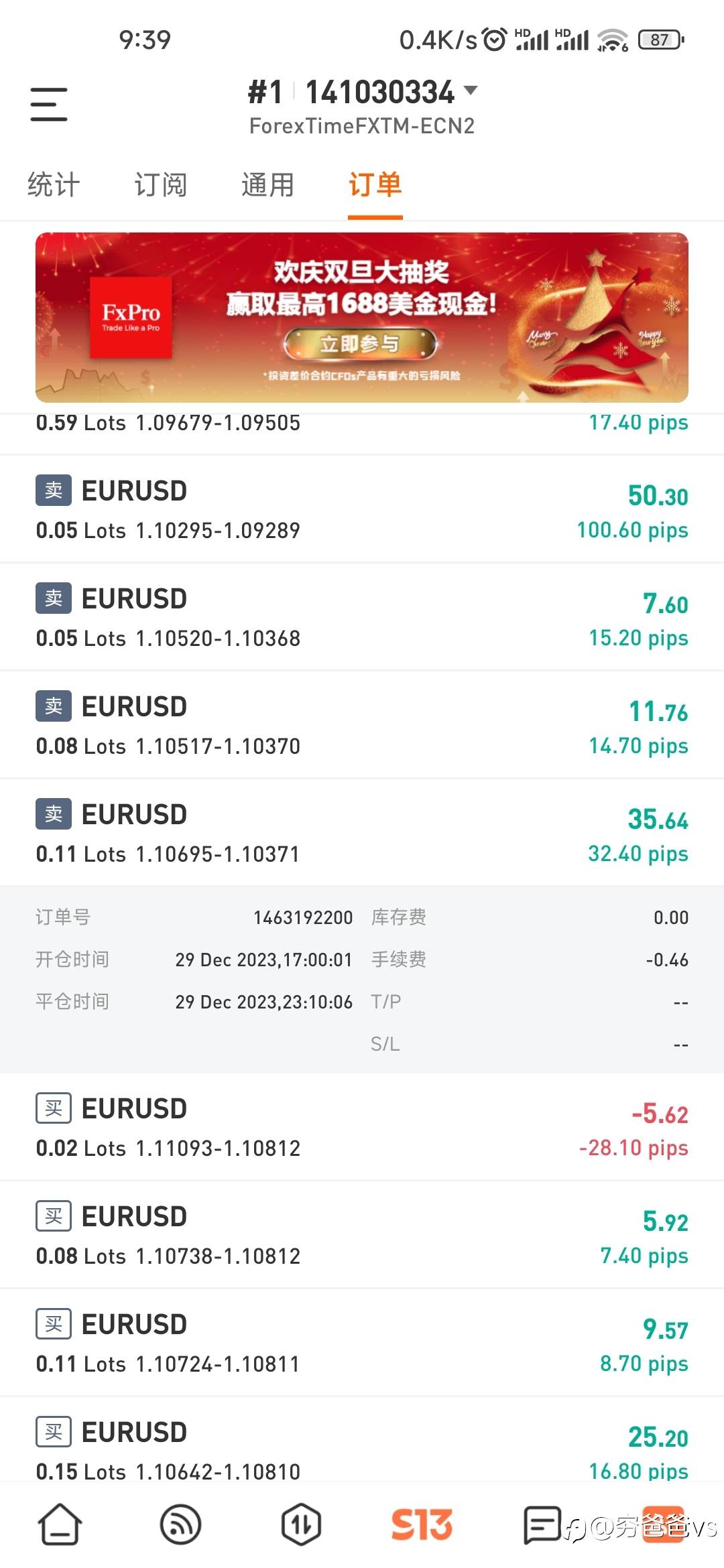
Task: Switch to the 统计 tab
Action: (54, 185)
